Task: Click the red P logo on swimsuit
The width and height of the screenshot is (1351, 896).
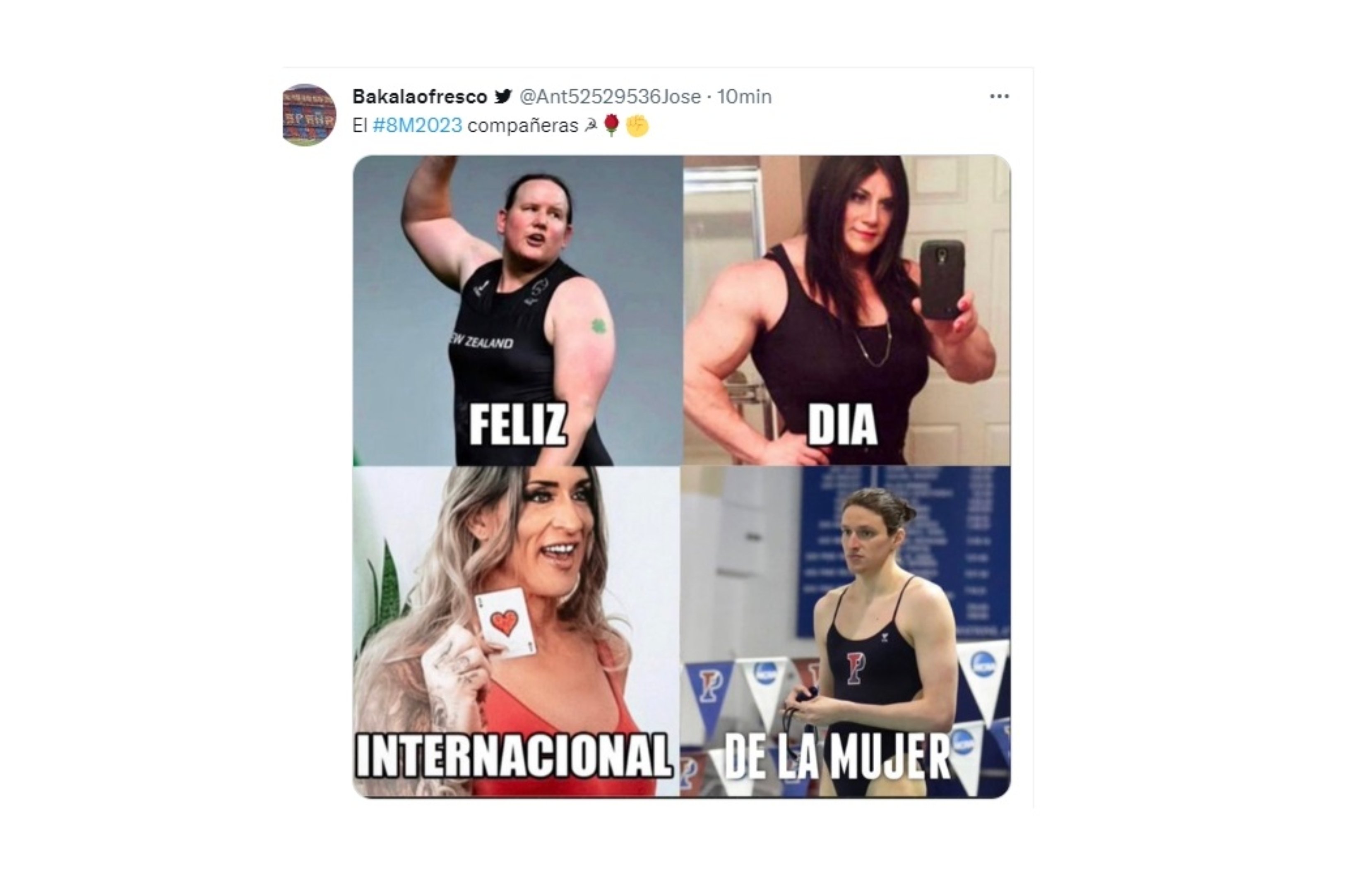Action: (x=854, y=668)
